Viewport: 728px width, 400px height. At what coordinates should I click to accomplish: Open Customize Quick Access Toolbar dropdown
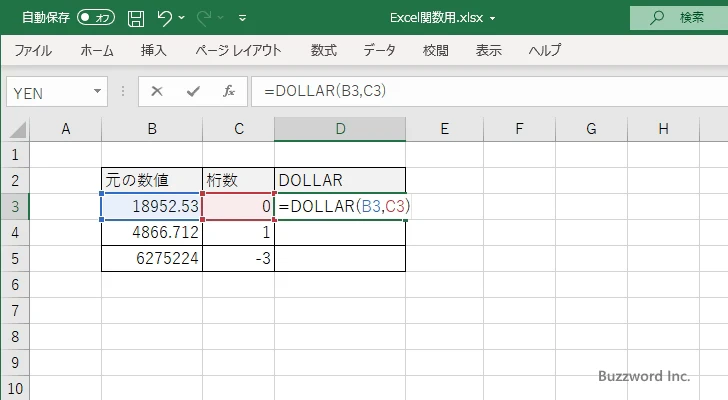click(242, 18)
